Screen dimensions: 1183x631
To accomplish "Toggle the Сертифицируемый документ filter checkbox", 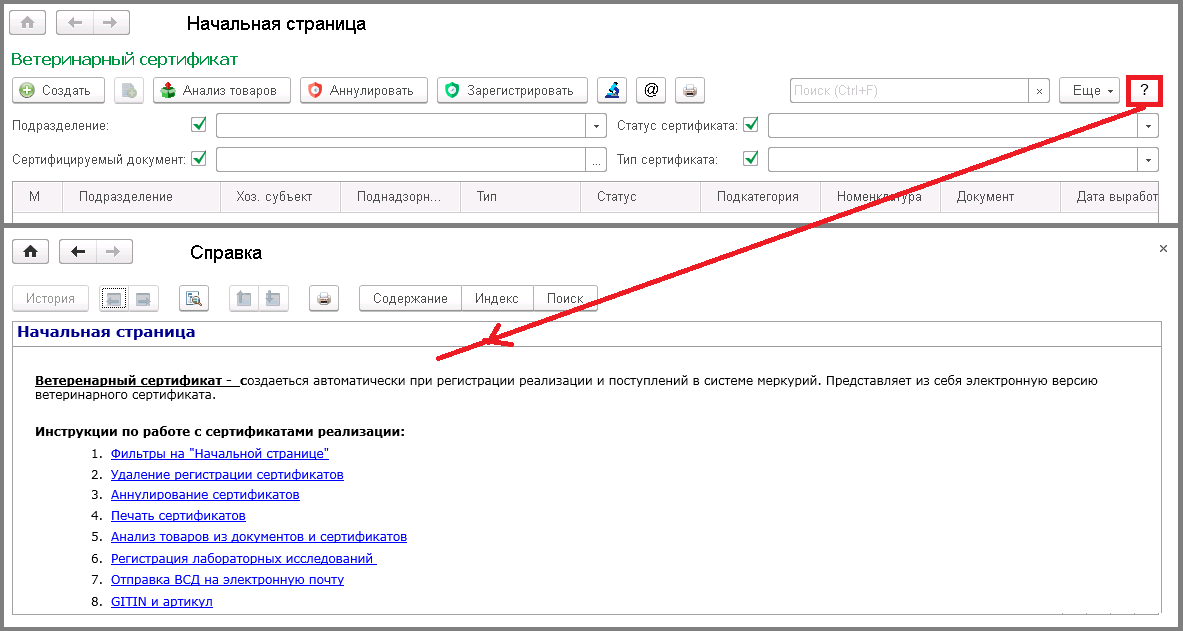I will point(199,159).
